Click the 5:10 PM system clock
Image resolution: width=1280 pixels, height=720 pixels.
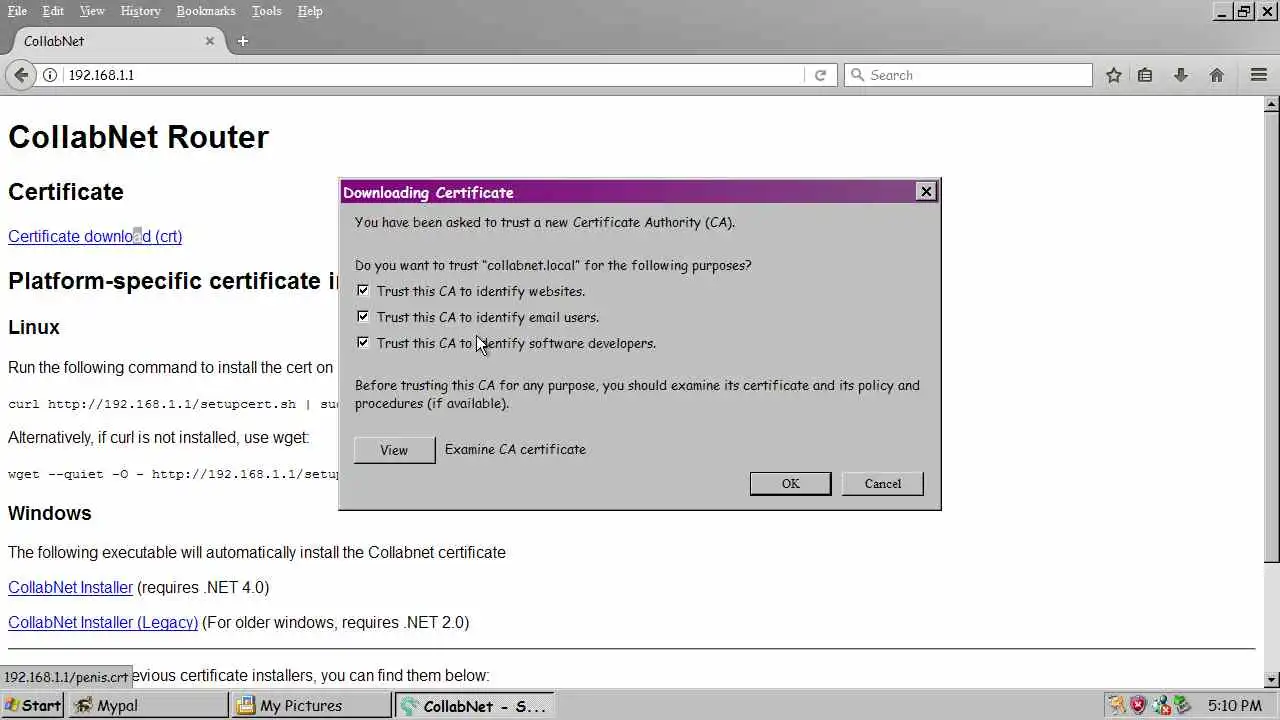1234,705
